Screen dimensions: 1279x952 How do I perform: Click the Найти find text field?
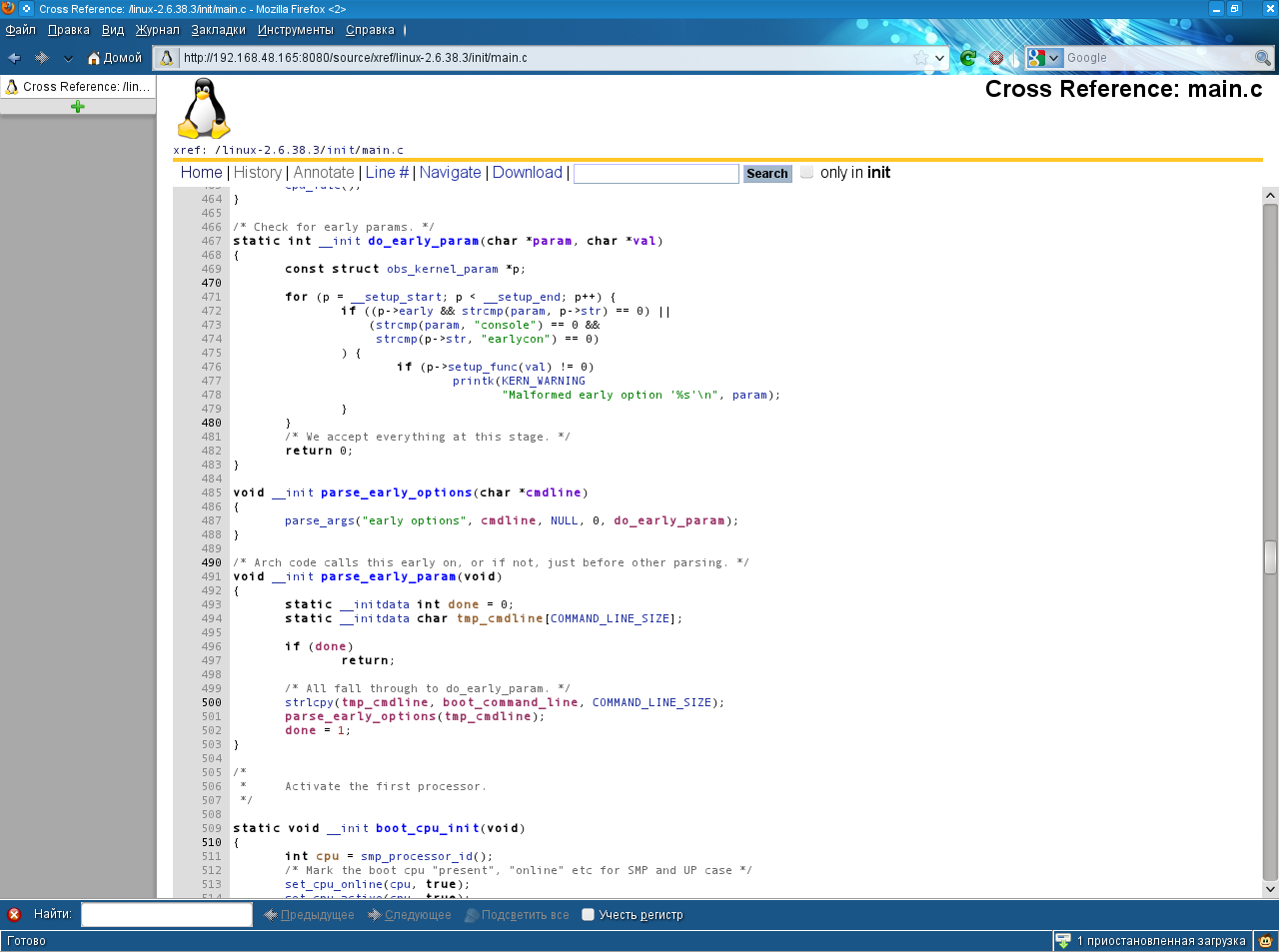[166, 914]
